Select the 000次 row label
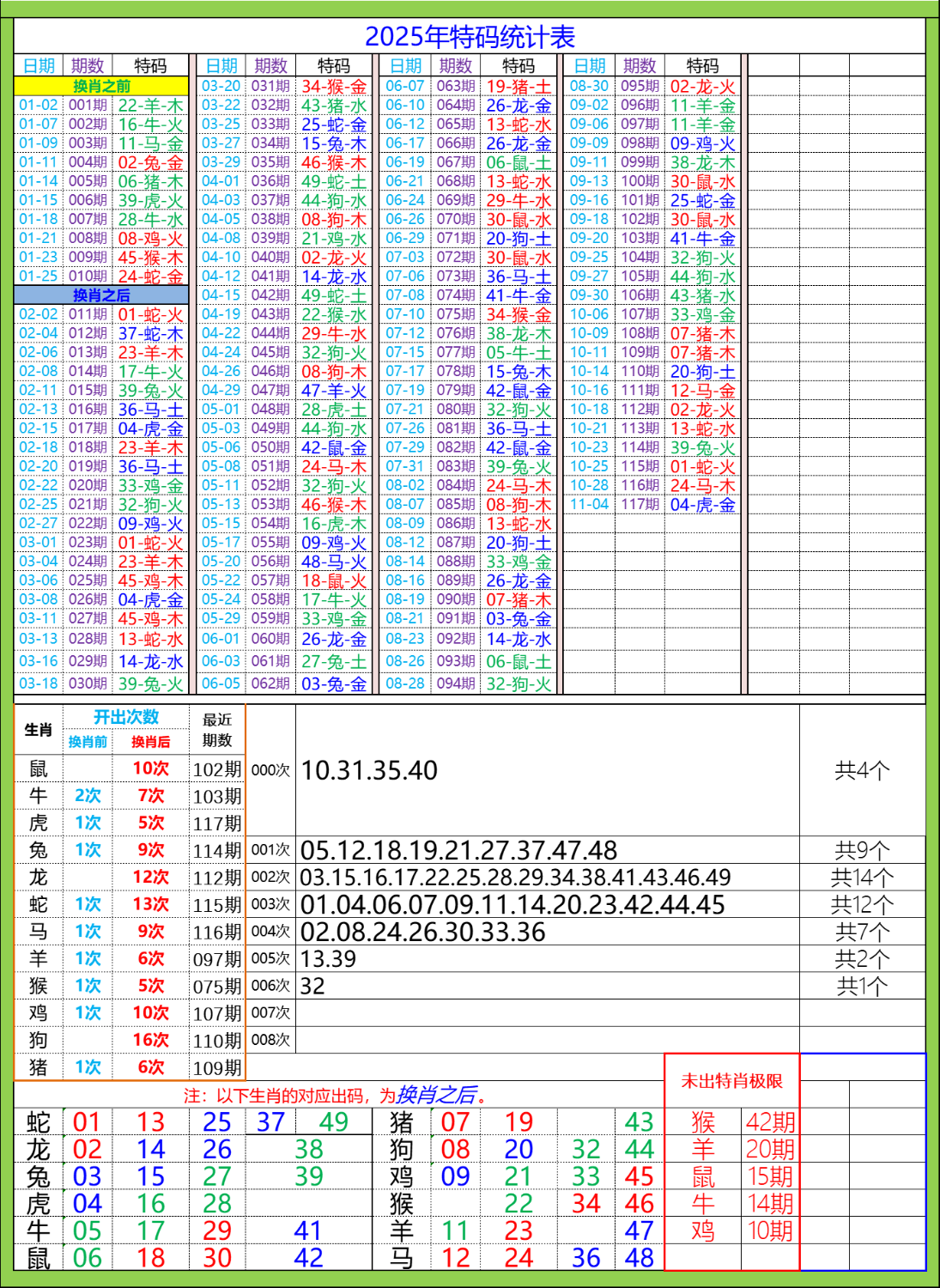940x1288 pixels. tap(270, 770)
